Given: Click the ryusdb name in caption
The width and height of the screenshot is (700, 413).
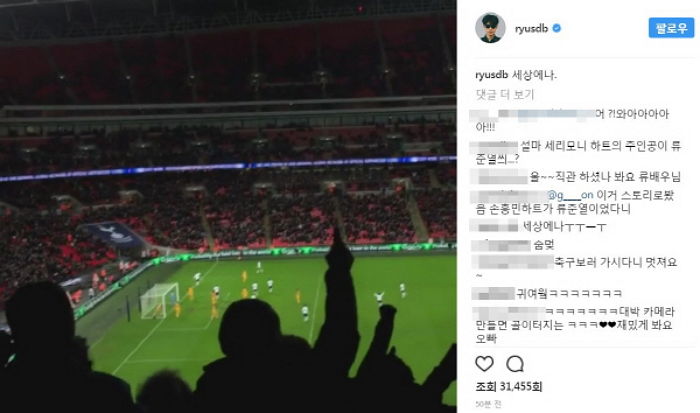Looking at the screenshot, I should coord(492,75).
